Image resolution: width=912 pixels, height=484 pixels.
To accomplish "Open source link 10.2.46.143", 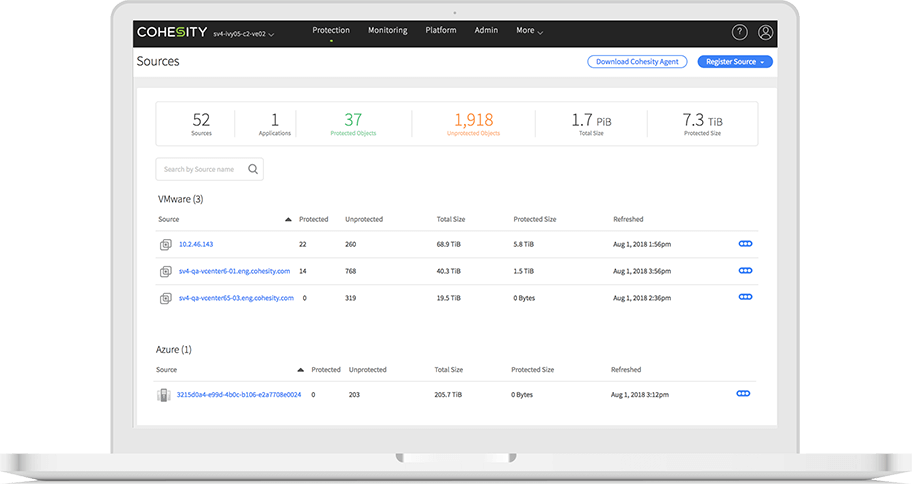I will point(196,244).
